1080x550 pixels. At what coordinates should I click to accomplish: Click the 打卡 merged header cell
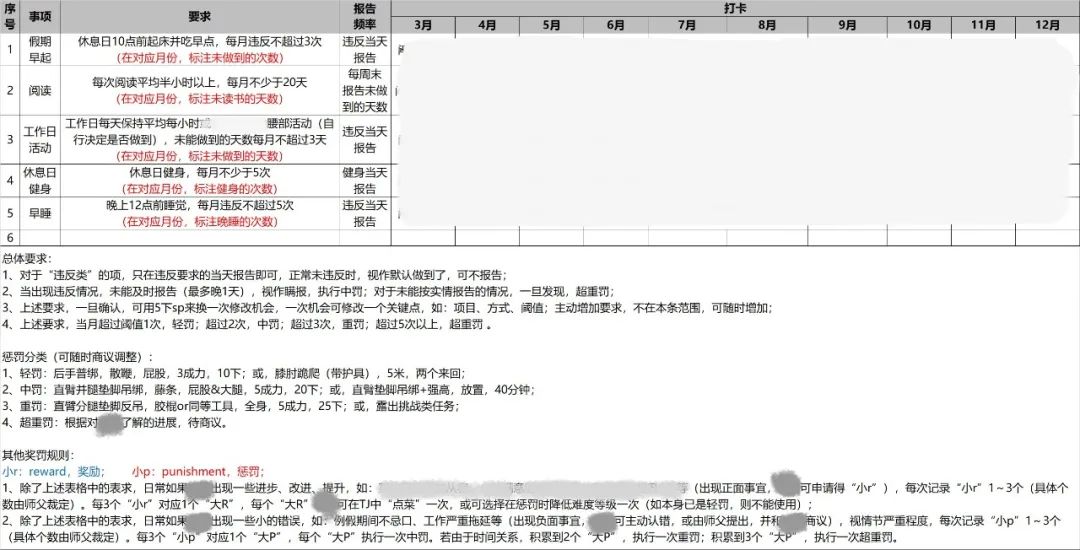(x=734, y=7)
